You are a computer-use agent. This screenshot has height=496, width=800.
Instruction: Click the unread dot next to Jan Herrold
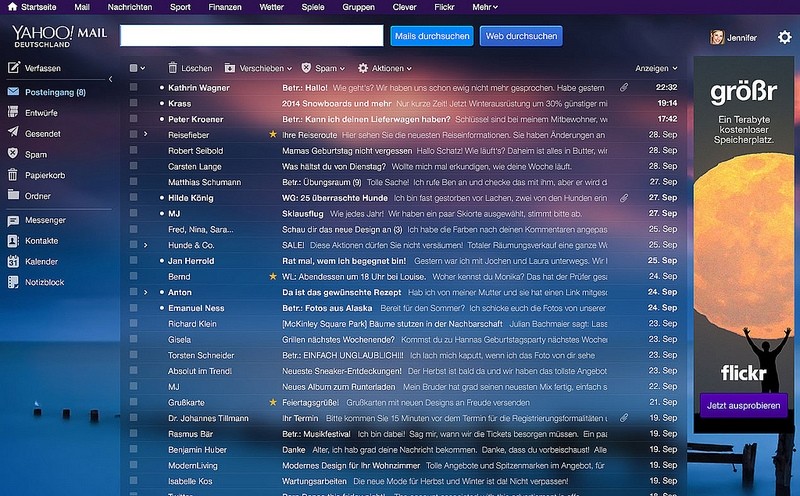pos(162,261)
